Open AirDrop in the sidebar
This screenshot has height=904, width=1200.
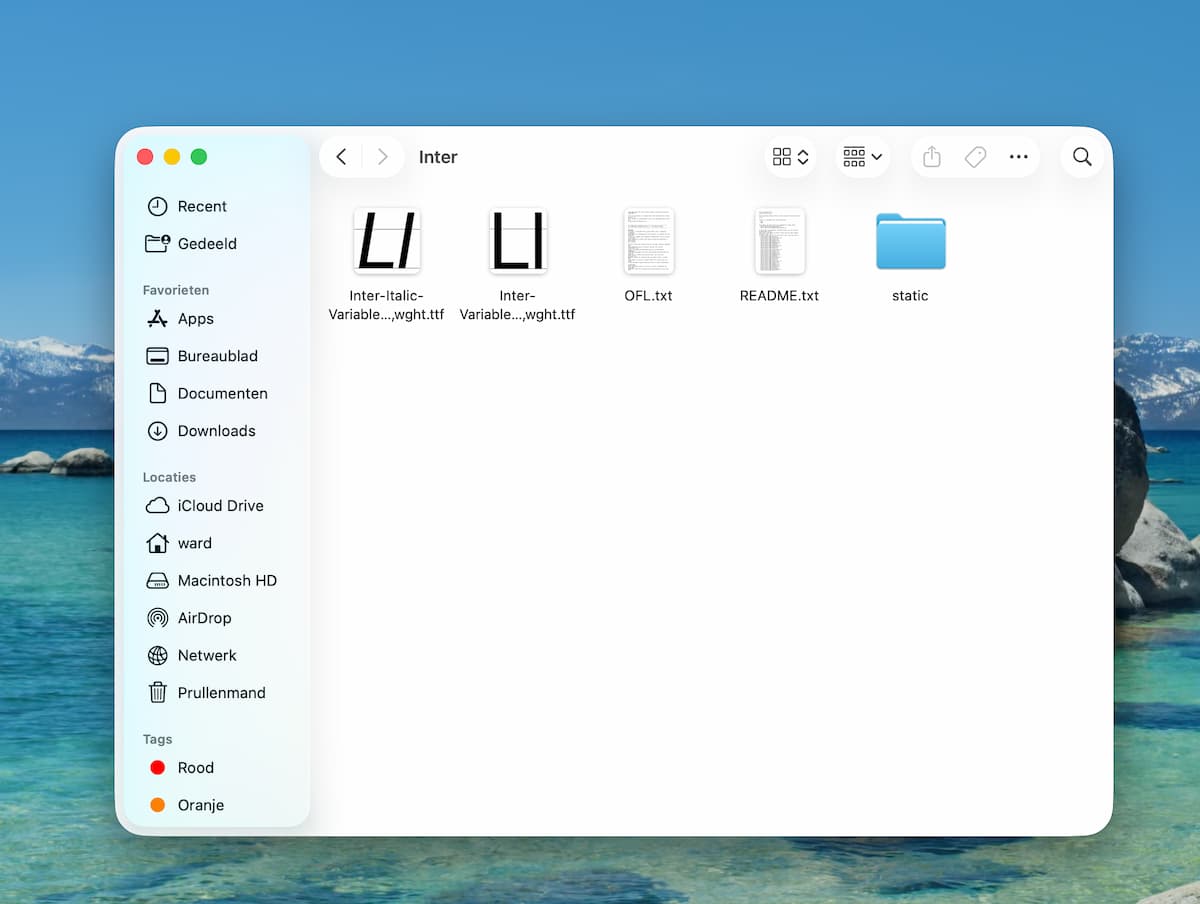click(204, 618)
